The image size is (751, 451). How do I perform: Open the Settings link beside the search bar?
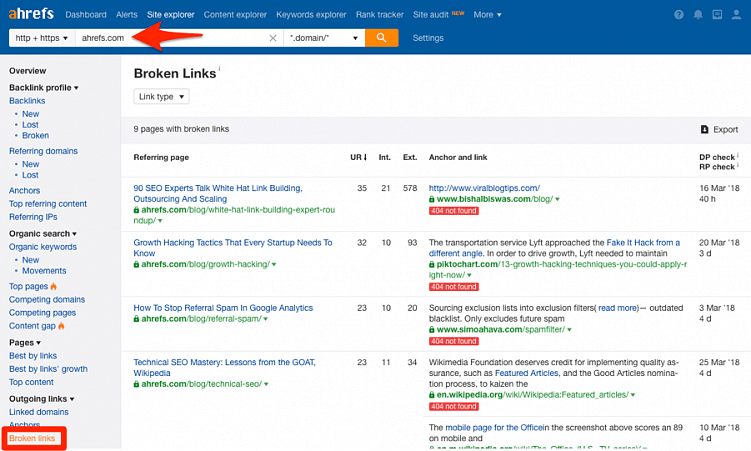click(428, 38)
